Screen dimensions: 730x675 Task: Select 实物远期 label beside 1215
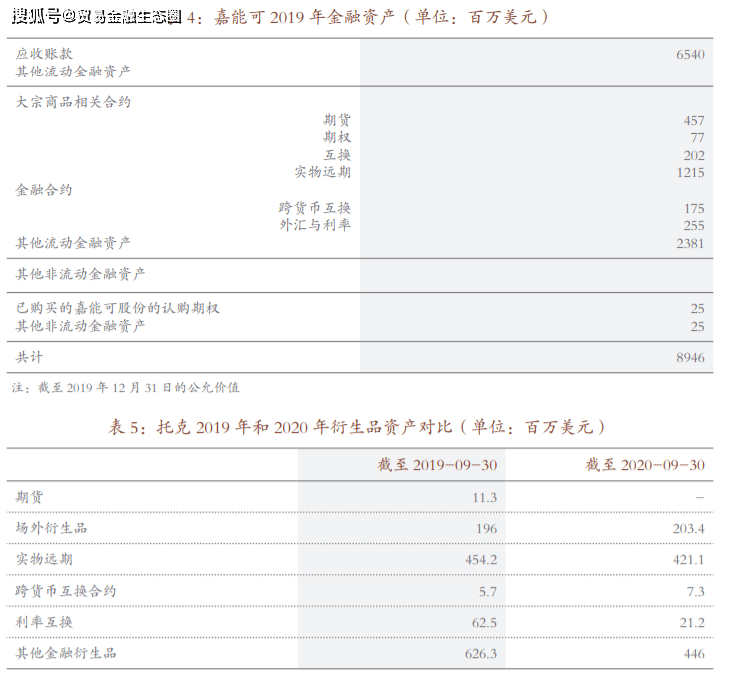(323, 172)
